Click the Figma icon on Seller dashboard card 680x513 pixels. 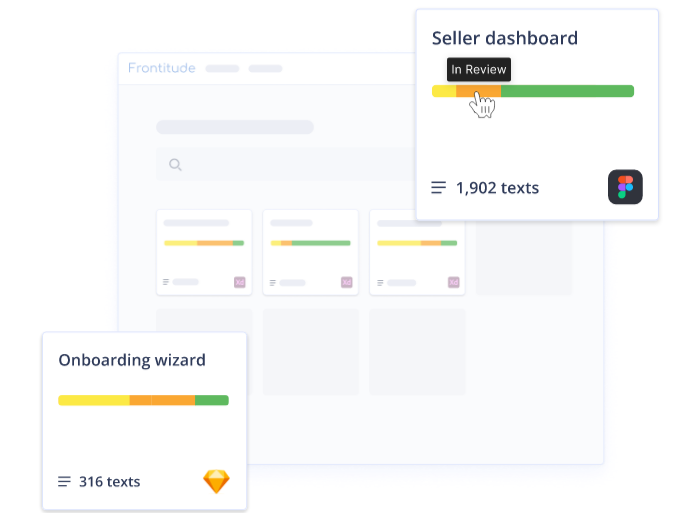coord(625,187)
